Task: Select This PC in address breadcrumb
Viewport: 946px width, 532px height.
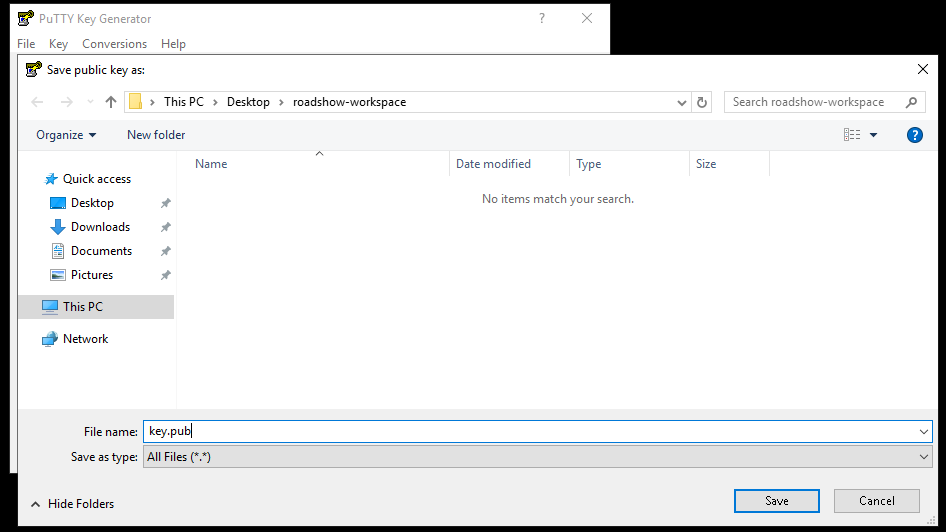Action: (x=184, y=102)
